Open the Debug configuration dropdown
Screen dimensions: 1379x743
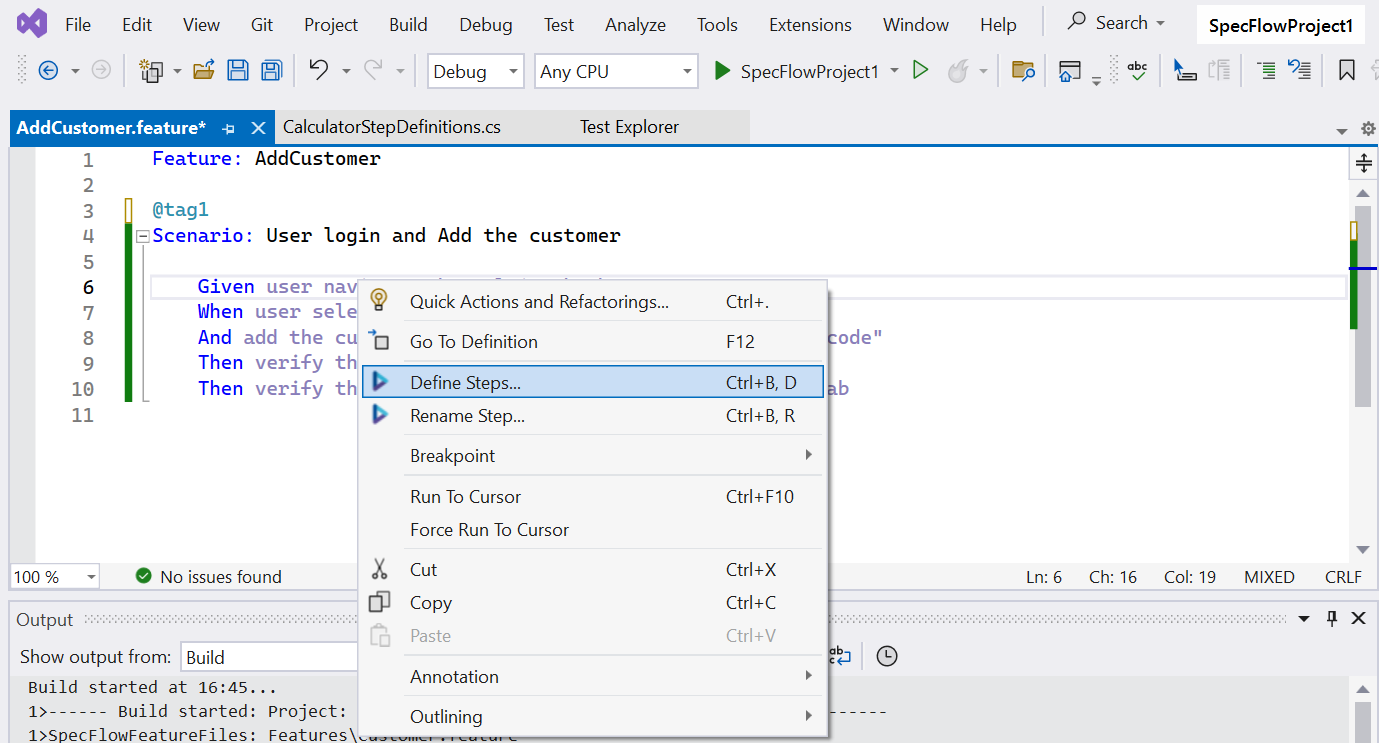point(476,72)
